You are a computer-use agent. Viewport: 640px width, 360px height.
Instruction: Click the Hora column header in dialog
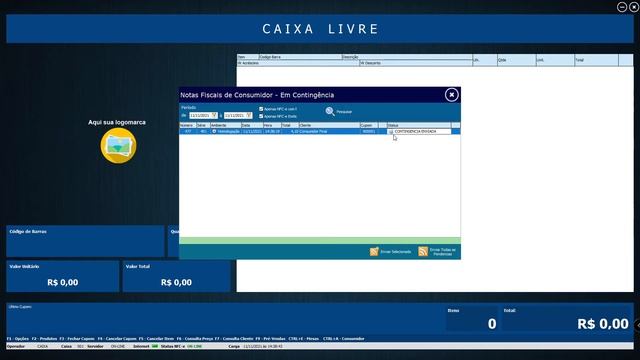[x=272, y=125]
